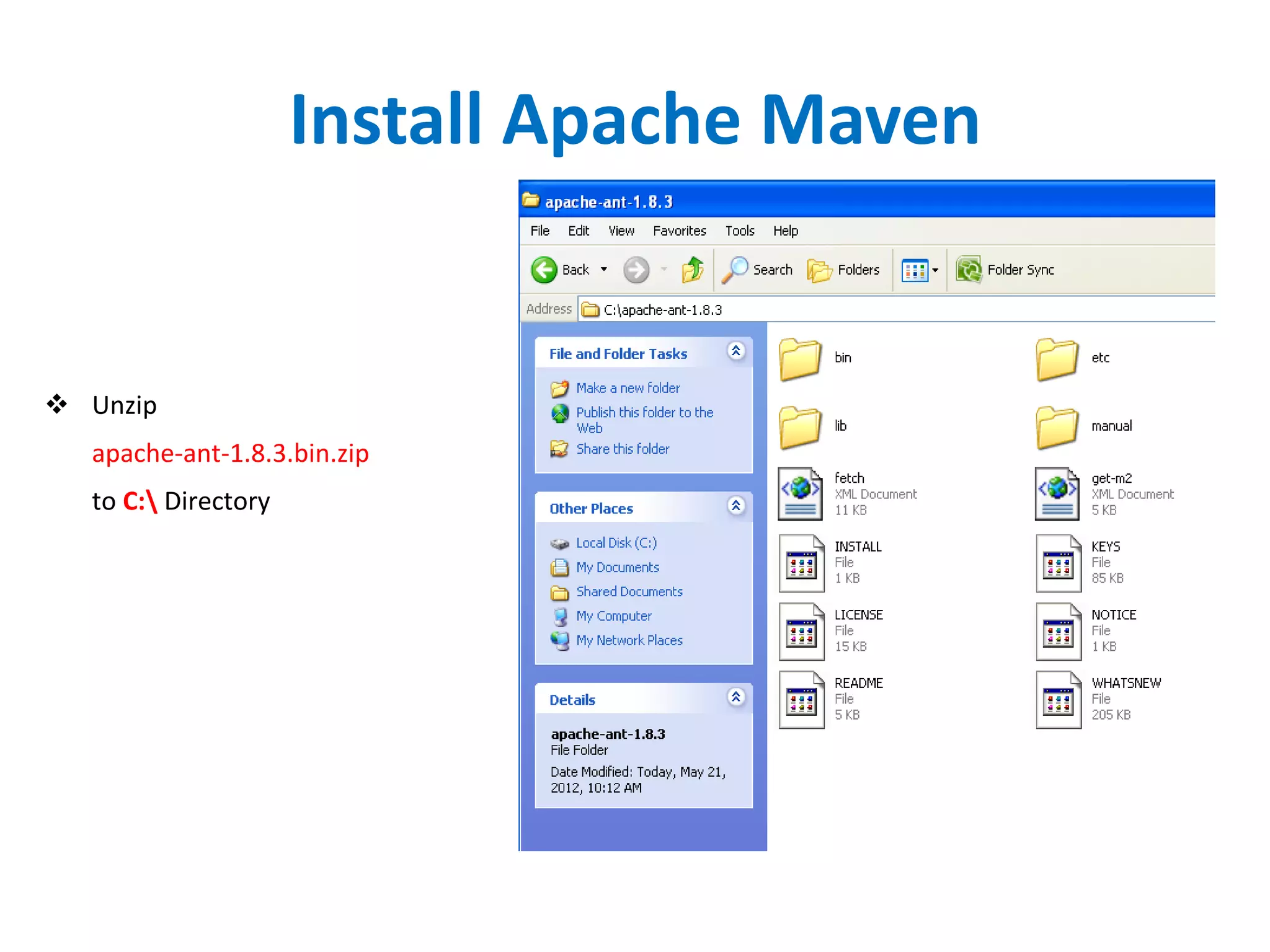Screen dimensions: 1270x952
Task: Collapse the Details panel
Action: (735, 698)
